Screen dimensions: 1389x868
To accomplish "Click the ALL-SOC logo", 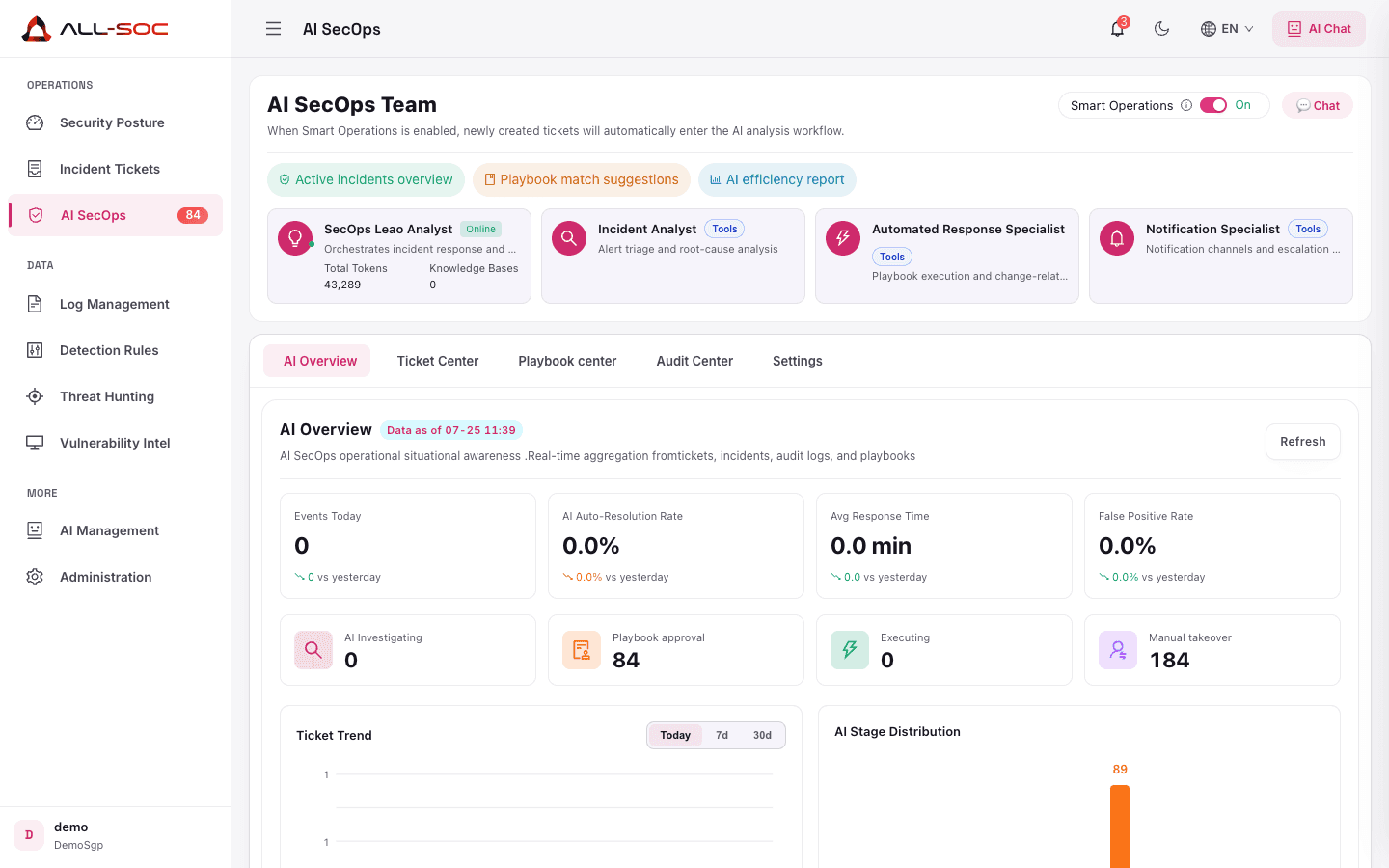I will point(95,29).
